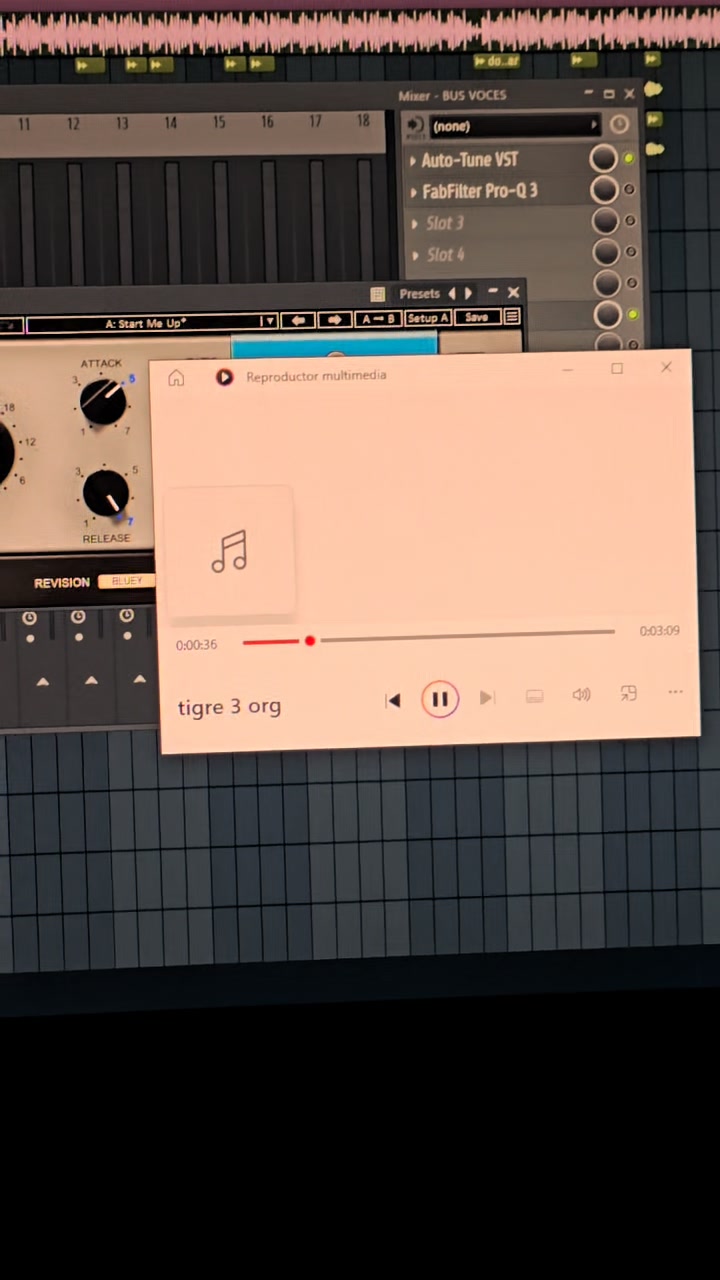Seek along the media player progress bar
The height and width of the screenshot is (1280, 720).
click(428, 636)
